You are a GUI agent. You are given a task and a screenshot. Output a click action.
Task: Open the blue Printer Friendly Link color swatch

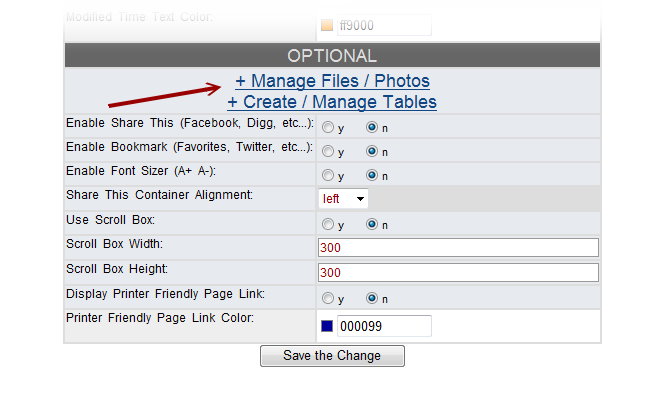pos(327,326)
